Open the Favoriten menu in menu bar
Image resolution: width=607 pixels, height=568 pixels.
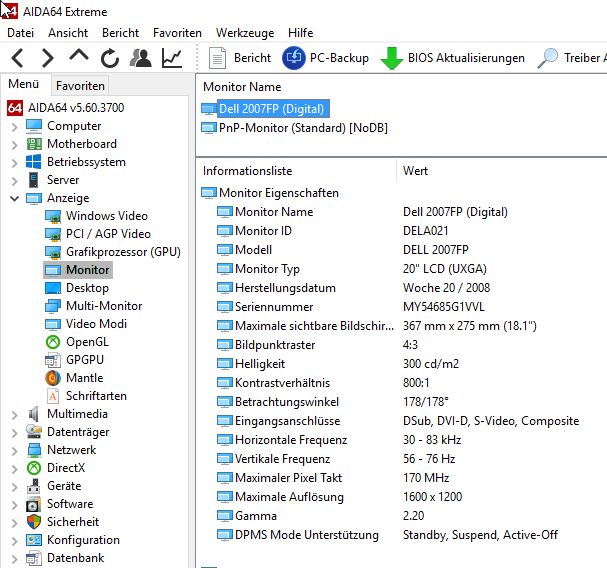click(177, 33)
